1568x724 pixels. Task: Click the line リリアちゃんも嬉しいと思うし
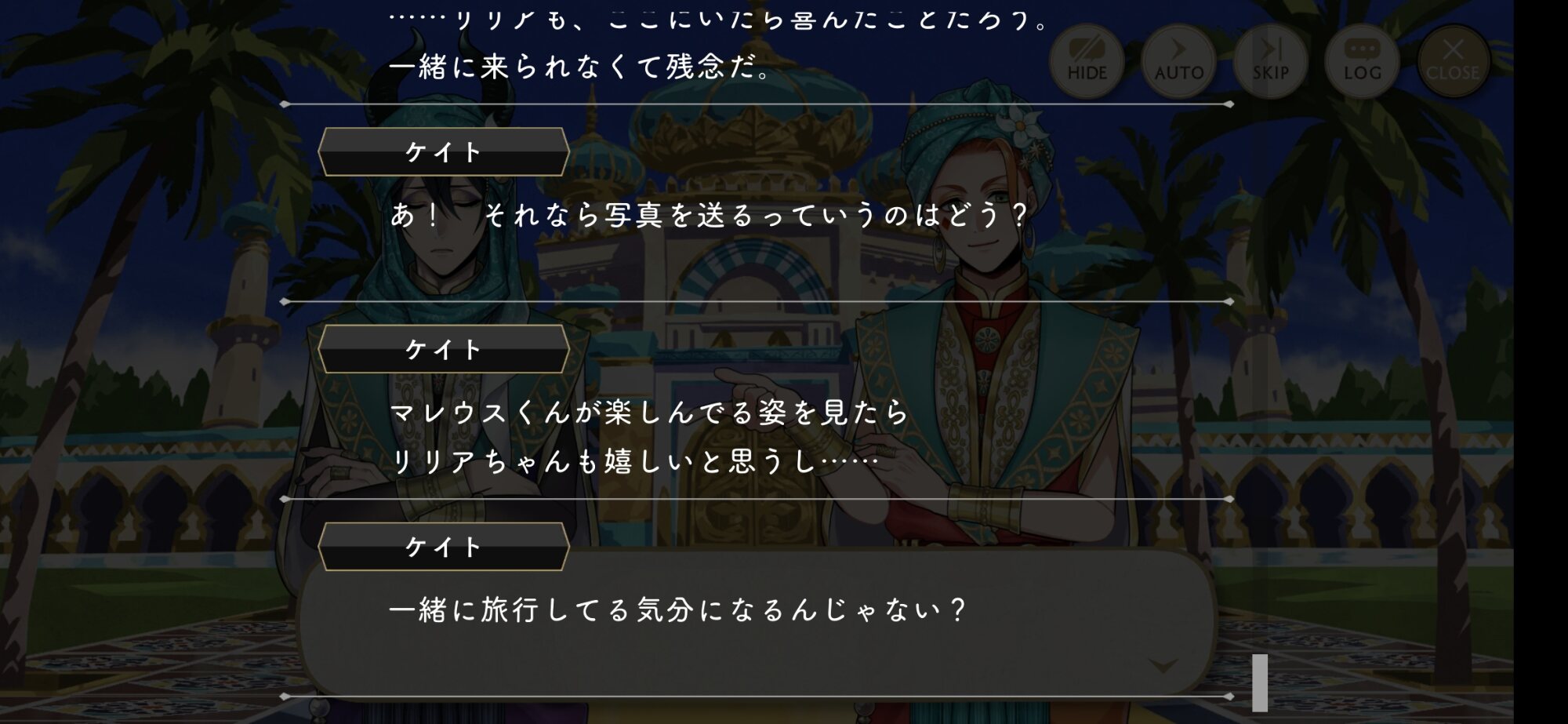[634, 461]
